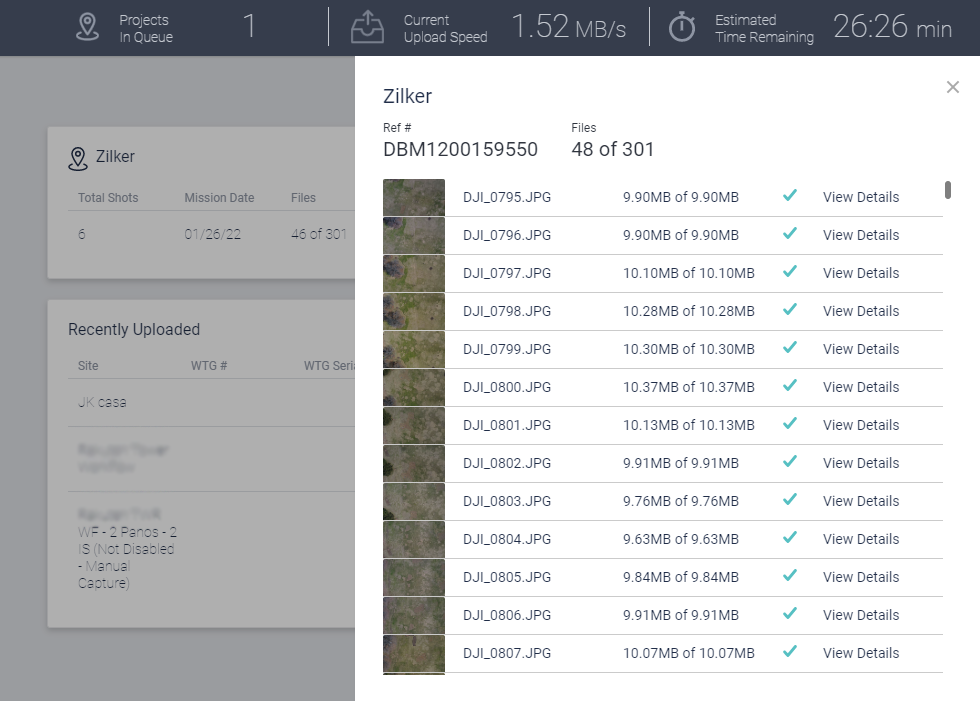Image resolution: width=980 pixels, height=701 pixels.
Task: Open the DJI_0805.JPG thumbnail
Action: pos(414,577)
